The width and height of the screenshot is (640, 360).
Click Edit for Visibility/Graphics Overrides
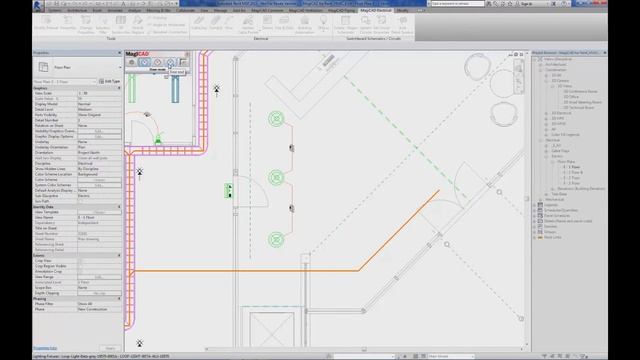(x=99, y=131)
